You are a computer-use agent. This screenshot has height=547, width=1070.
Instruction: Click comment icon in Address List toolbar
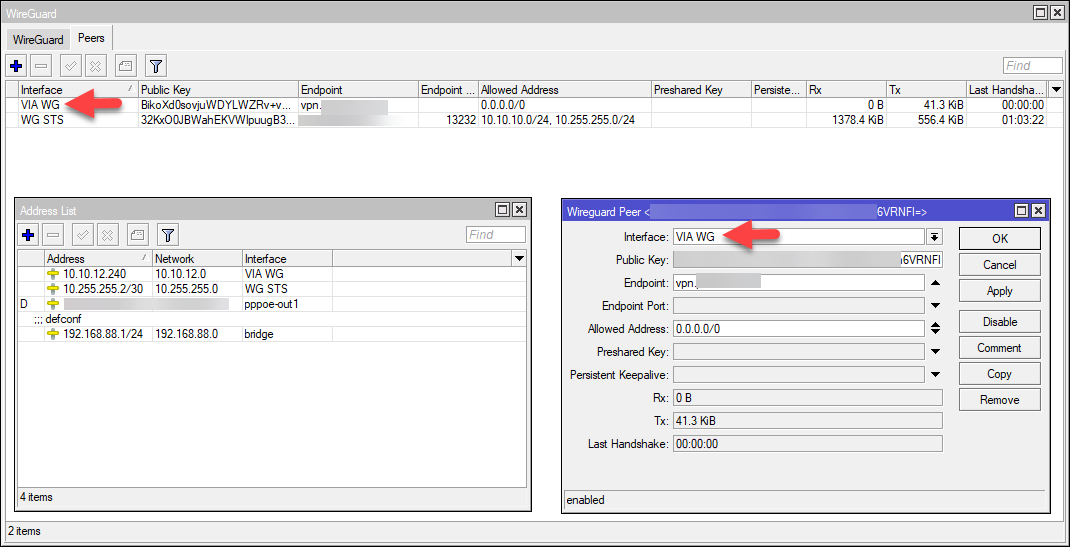(136, 235)
